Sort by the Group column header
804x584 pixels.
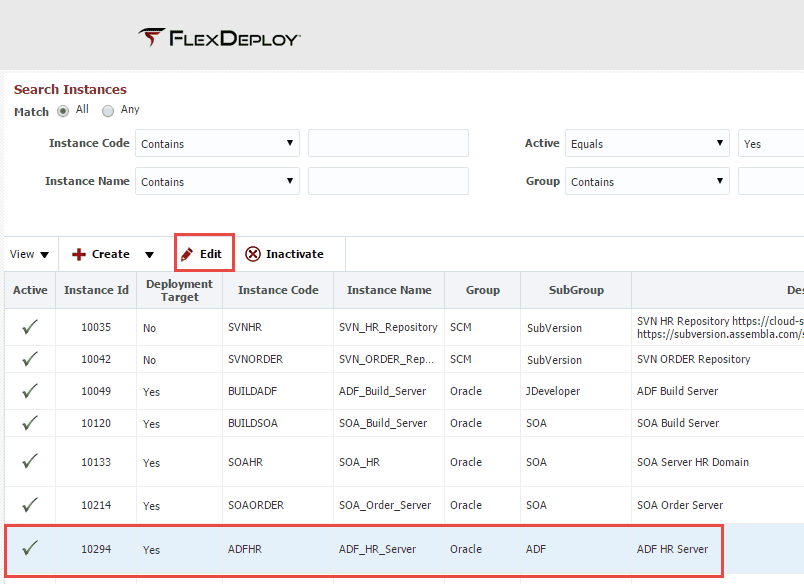[483, 290]
